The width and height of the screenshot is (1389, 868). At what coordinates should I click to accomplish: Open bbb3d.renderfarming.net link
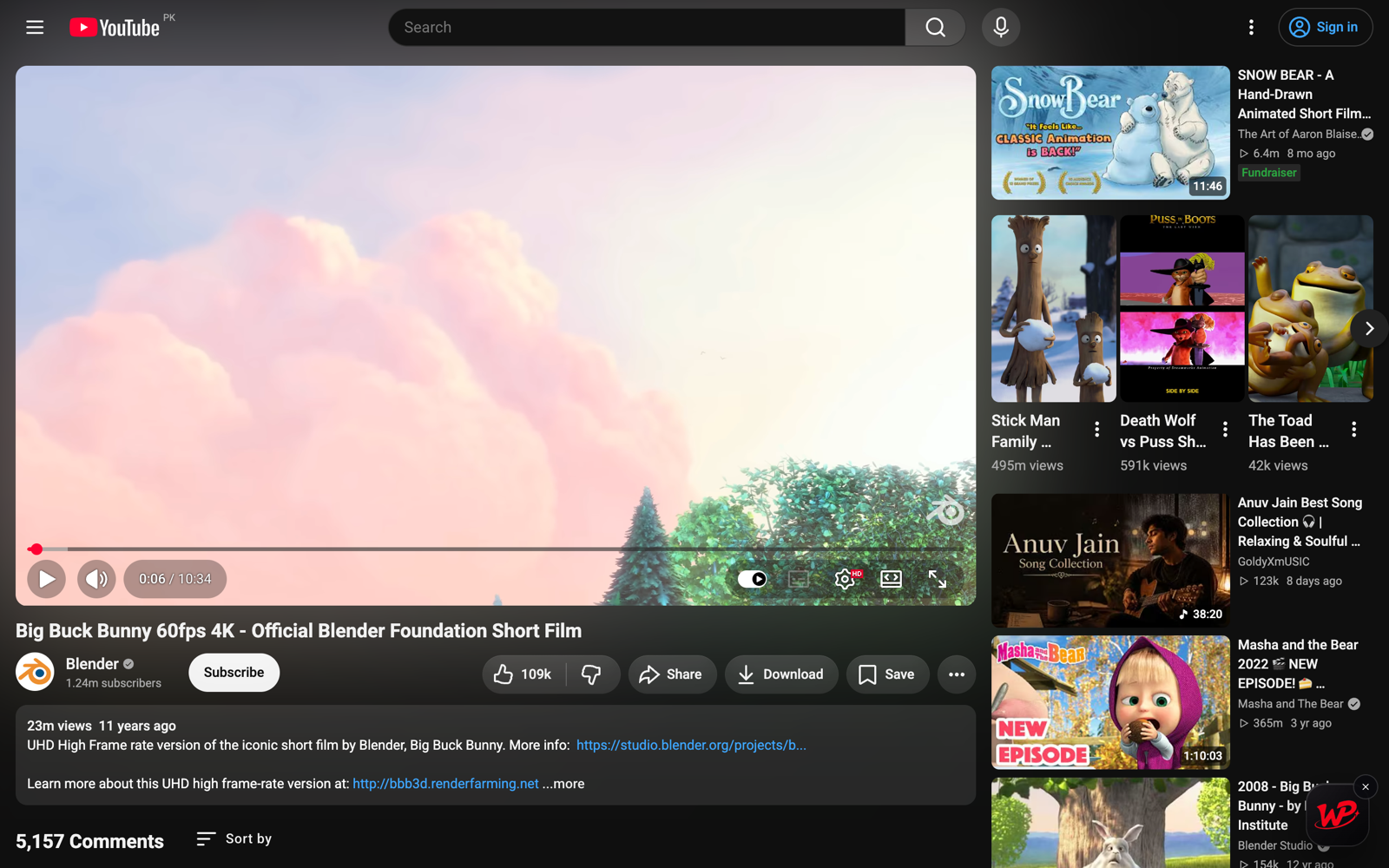tap(445, 784)
